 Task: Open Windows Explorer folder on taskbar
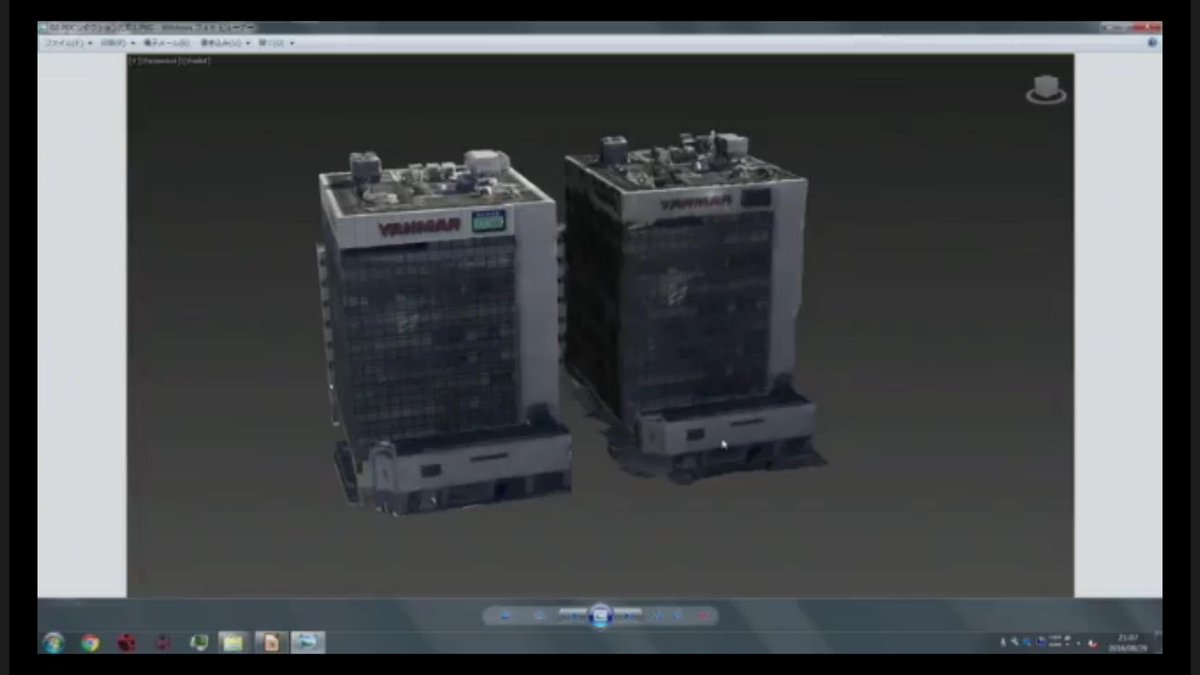click(x=234, y=642)
